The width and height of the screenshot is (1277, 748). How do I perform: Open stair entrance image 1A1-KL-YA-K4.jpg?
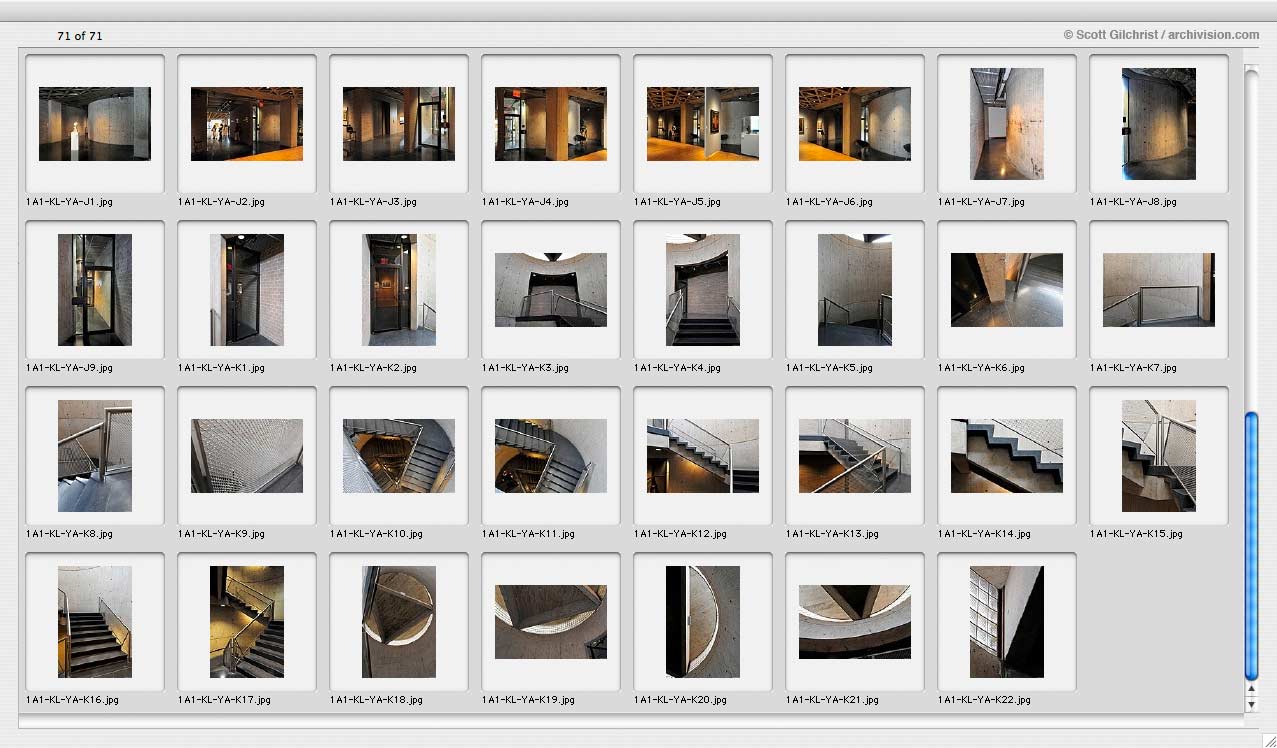coord(703,290)
